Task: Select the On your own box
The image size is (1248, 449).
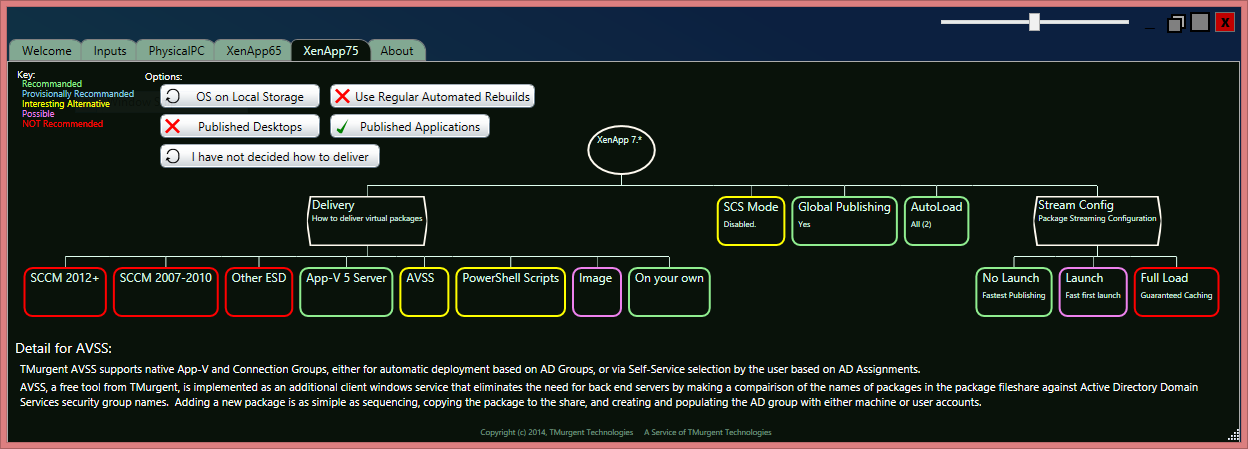Action: point(669,292)
